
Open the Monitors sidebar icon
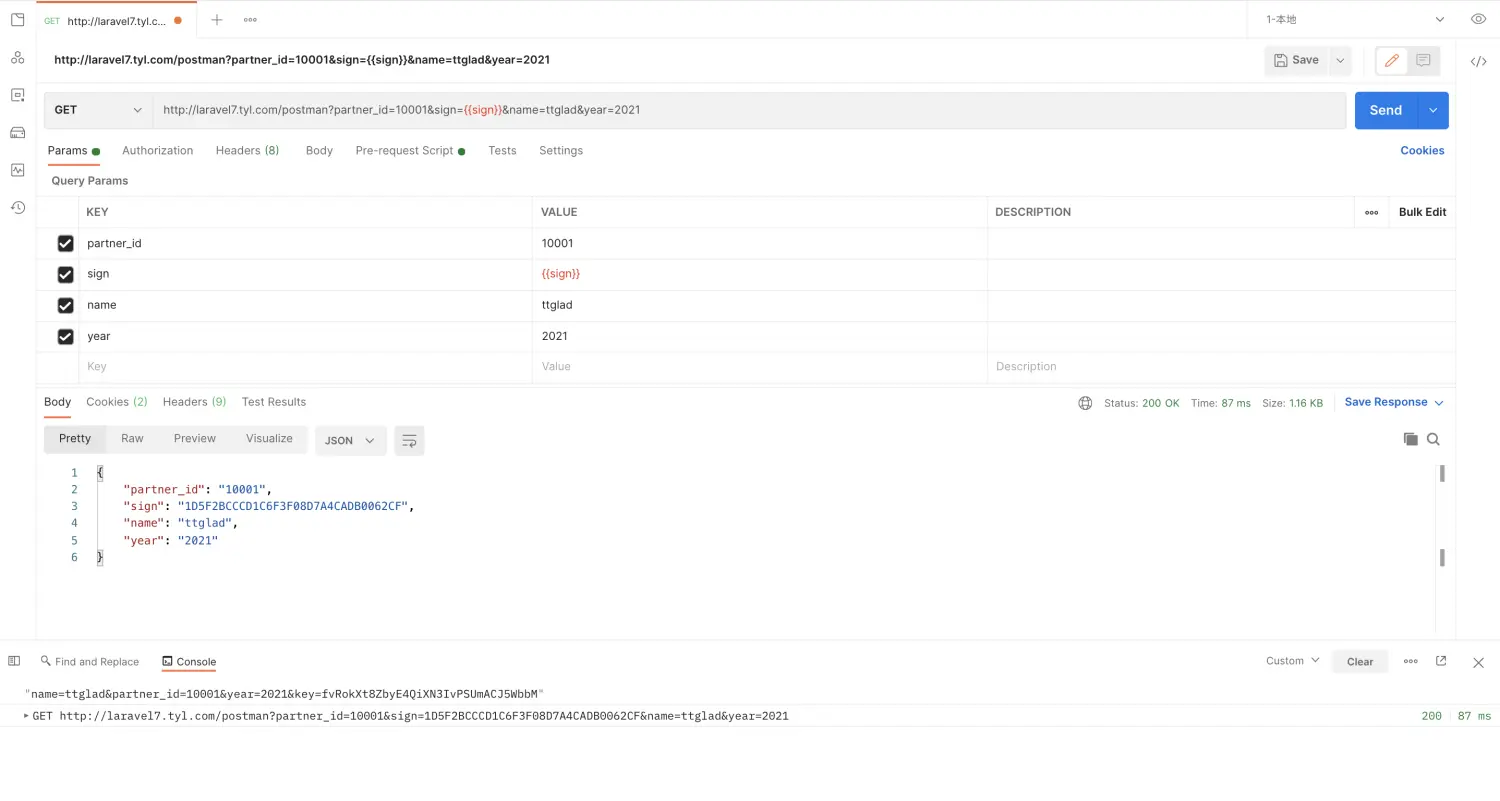[17, 170]
